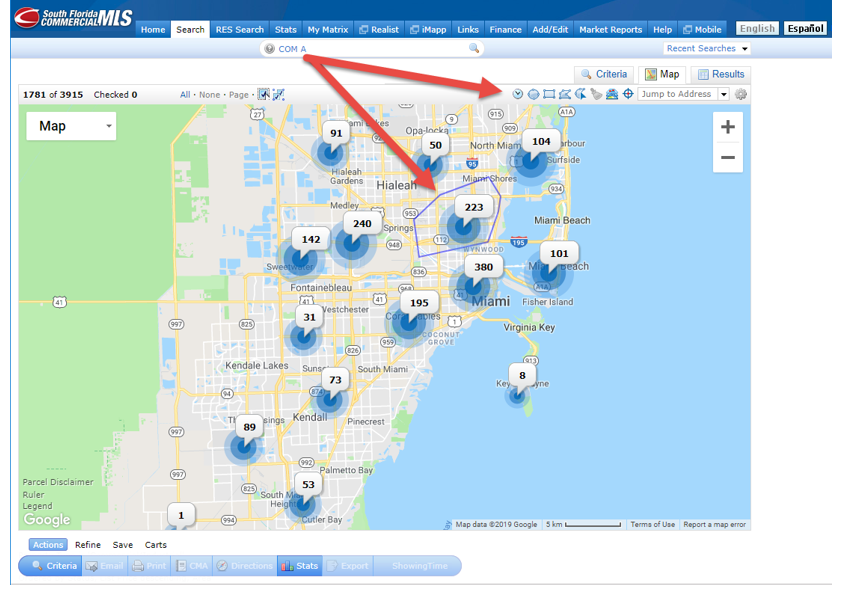Click the Refine link
This screenshot has height=593, width=844.
click(88, 545)
